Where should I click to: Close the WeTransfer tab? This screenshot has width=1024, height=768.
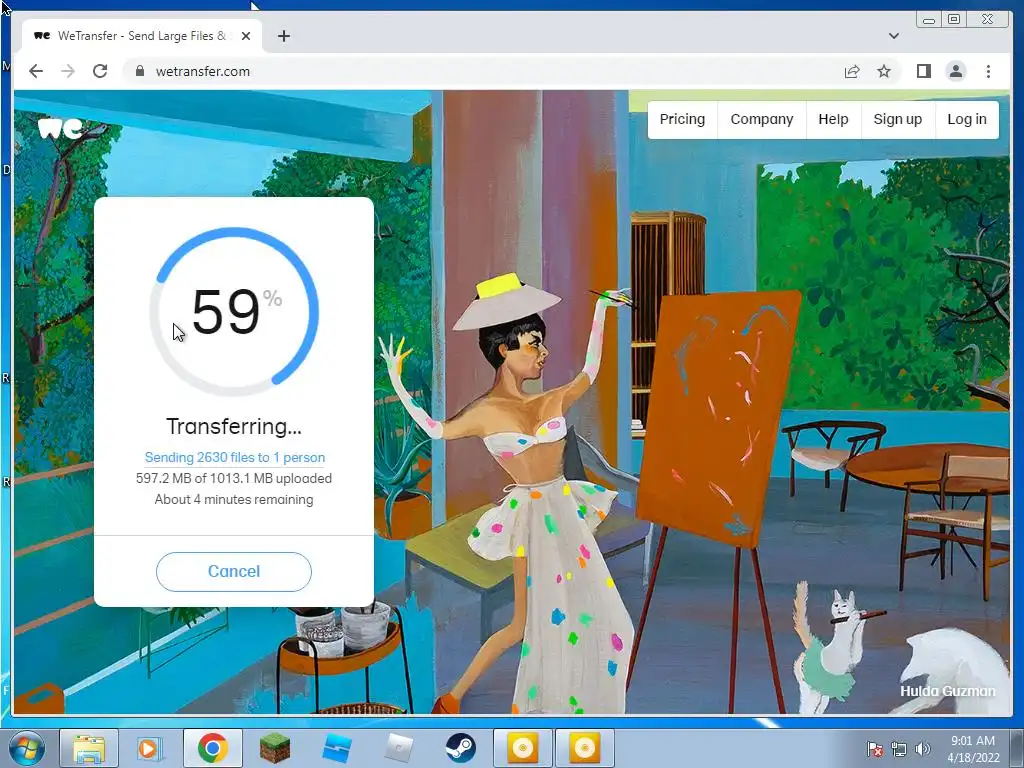pos(246,36)
